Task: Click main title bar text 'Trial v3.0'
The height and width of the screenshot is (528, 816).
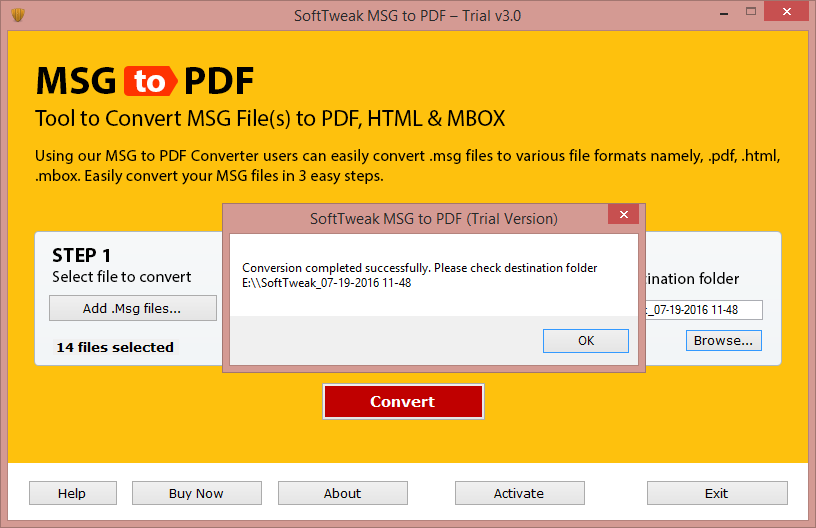Action: click(x=492, y=16)
